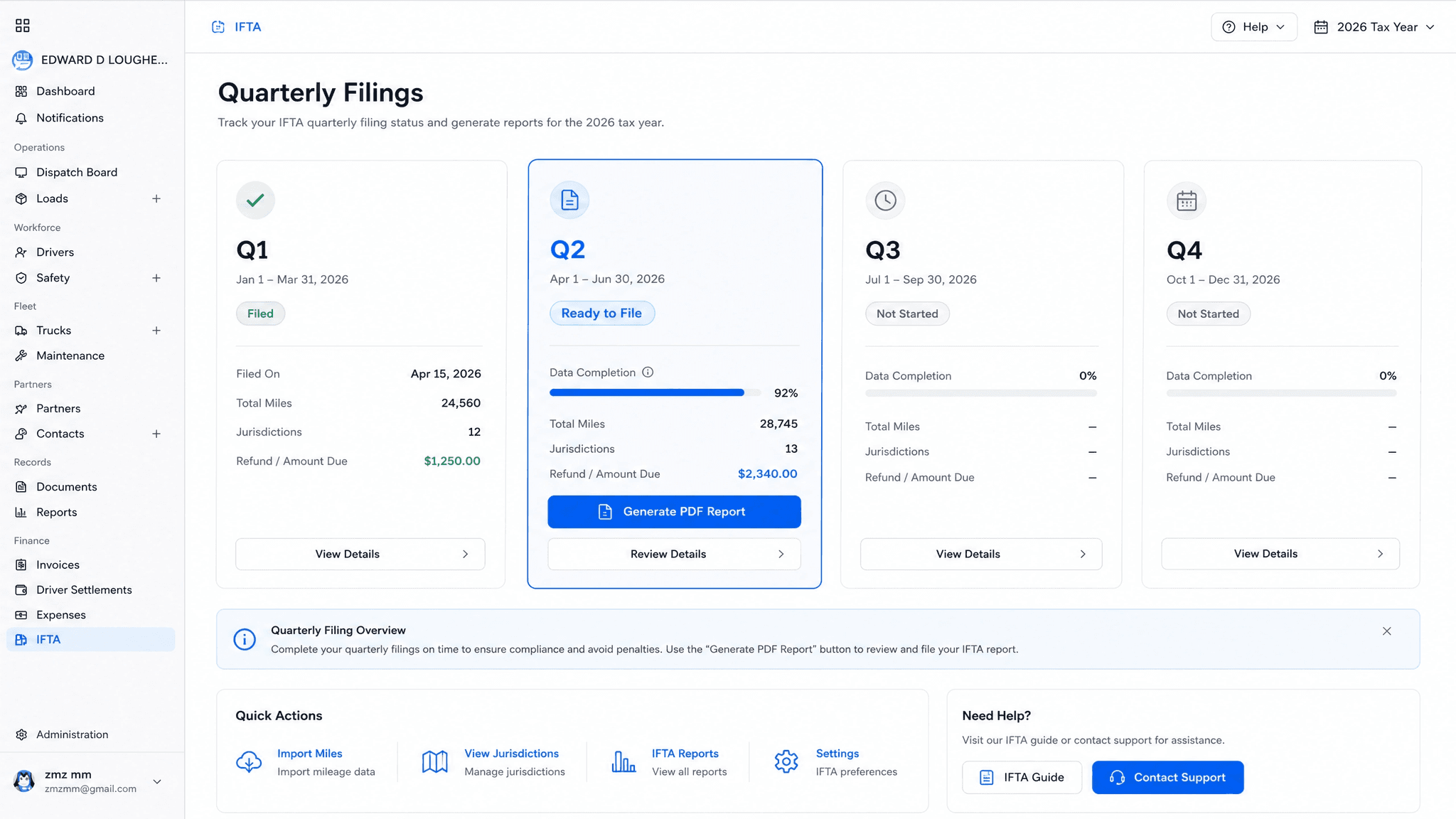Click the Import Miles download icon
The height and width of the screenshot is (819, 1456).
tap(249, 762)
